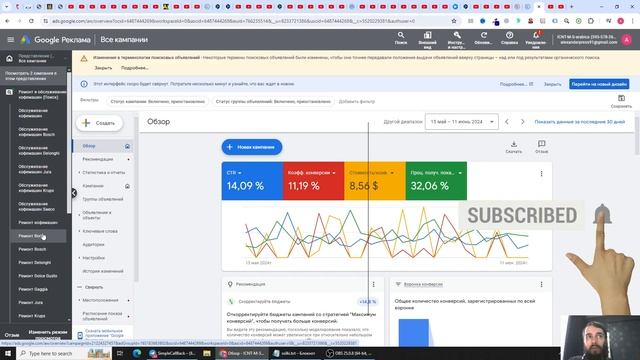Click the Новая кампания button
The height and width of the screenshot is (360, 640).
pyautogui.click(x=252, y=147)
